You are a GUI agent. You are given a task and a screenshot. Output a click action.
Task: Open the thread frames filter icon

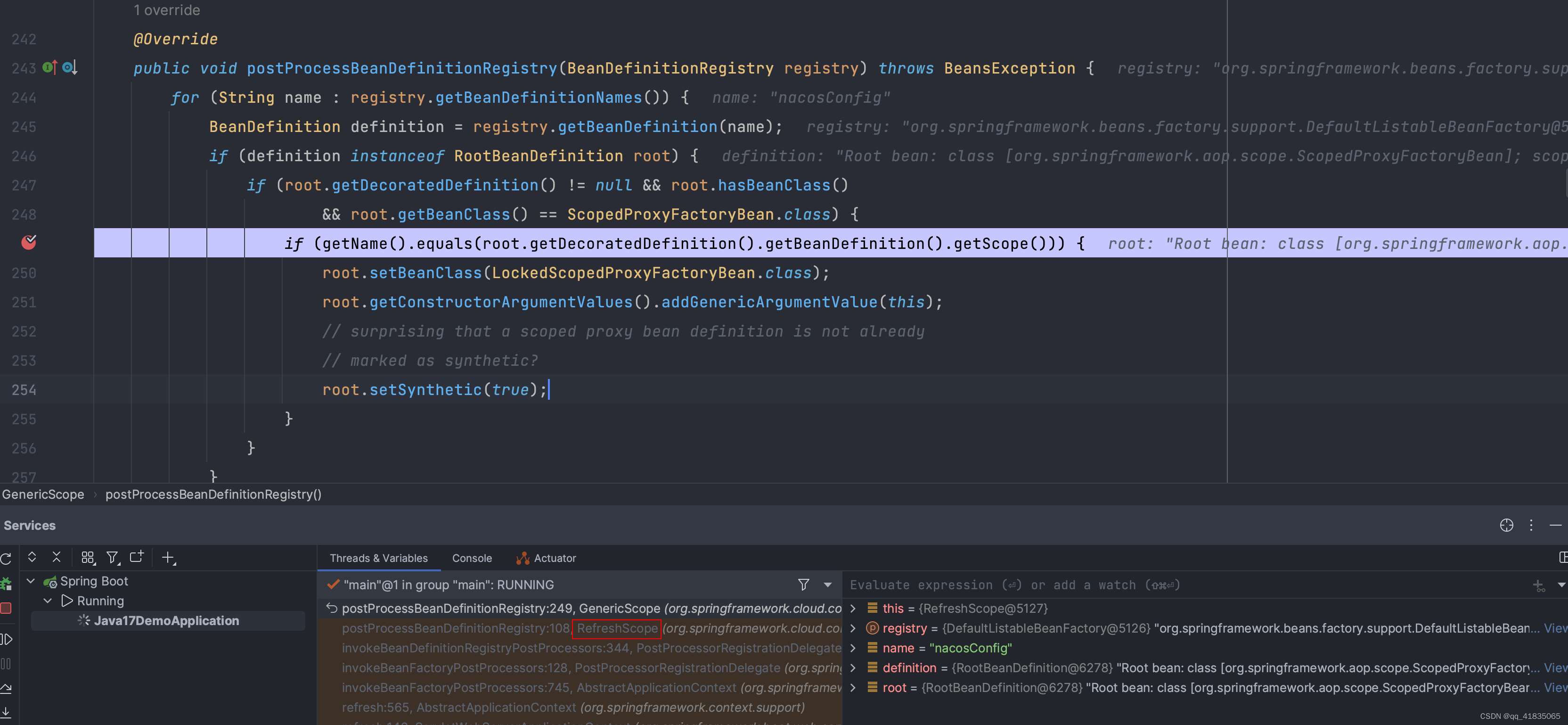803,585
